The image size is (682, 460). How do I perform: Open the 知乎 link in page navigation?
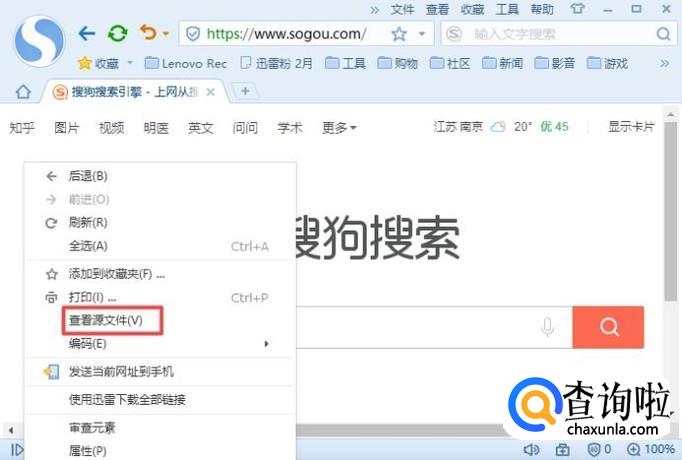(22, 128)
